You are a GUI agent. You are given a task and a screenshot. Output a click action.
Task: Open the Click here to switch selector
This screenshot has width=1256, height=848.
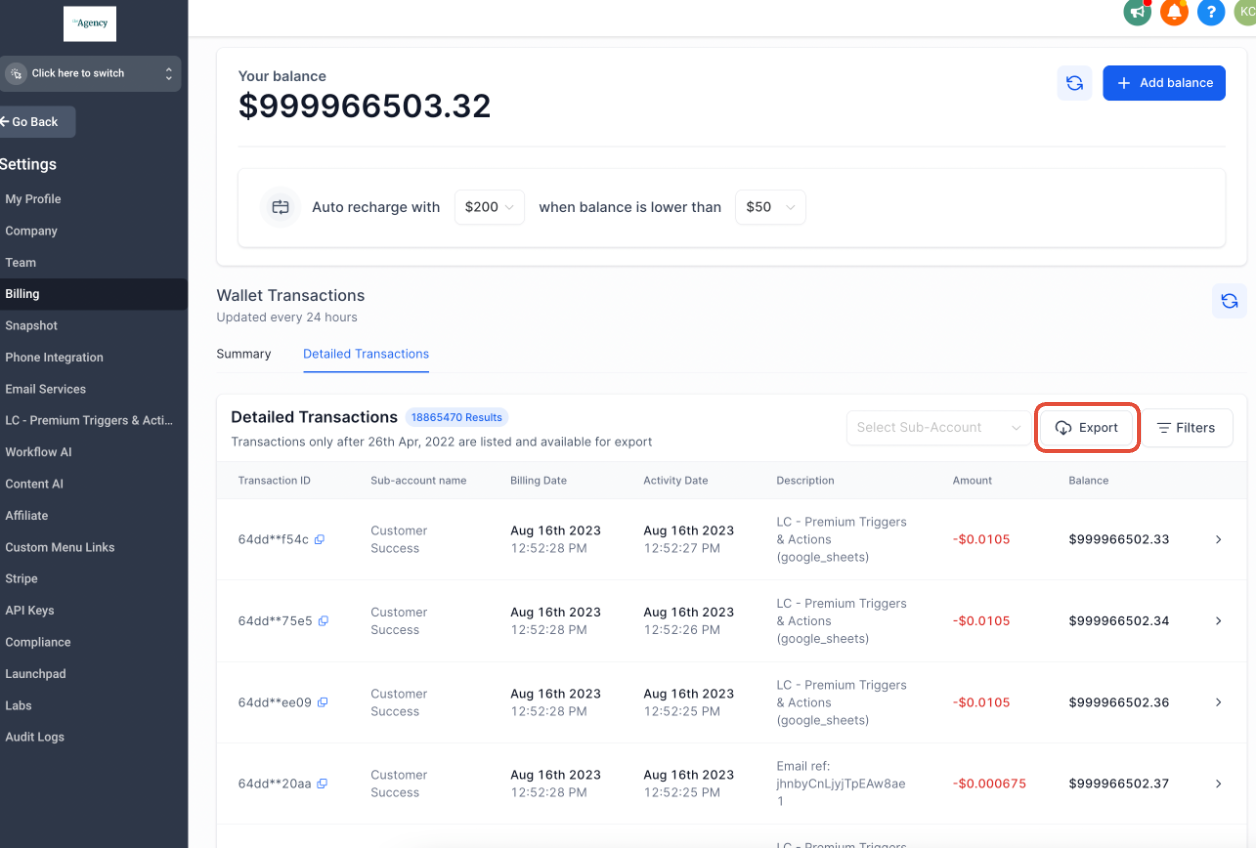point(90,74)
